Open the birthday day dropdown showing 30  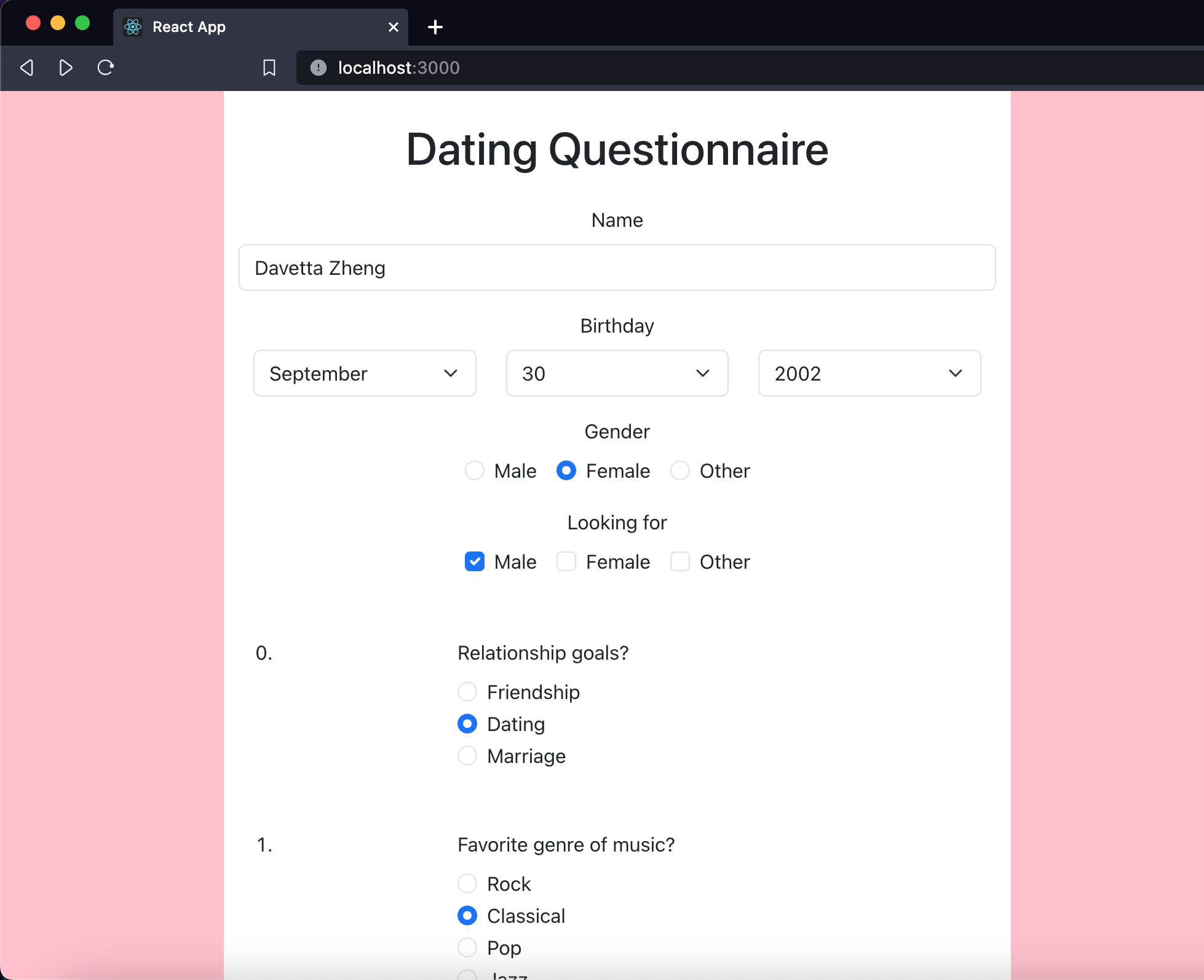617,373
